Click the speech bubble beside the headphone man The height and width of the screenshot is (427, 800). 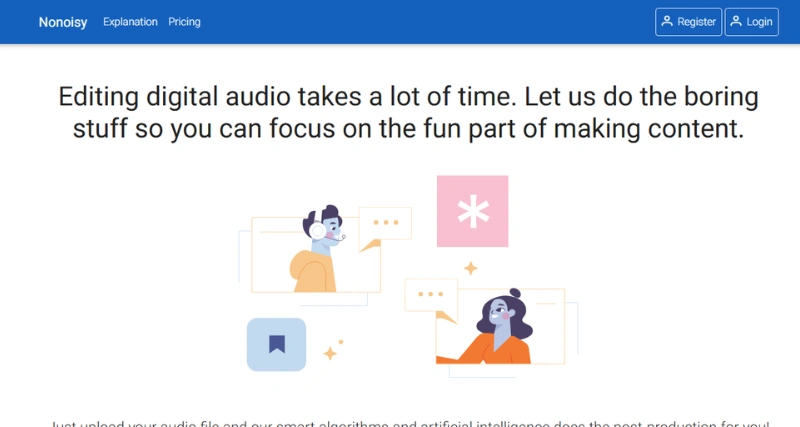click(x=384, y=225)
